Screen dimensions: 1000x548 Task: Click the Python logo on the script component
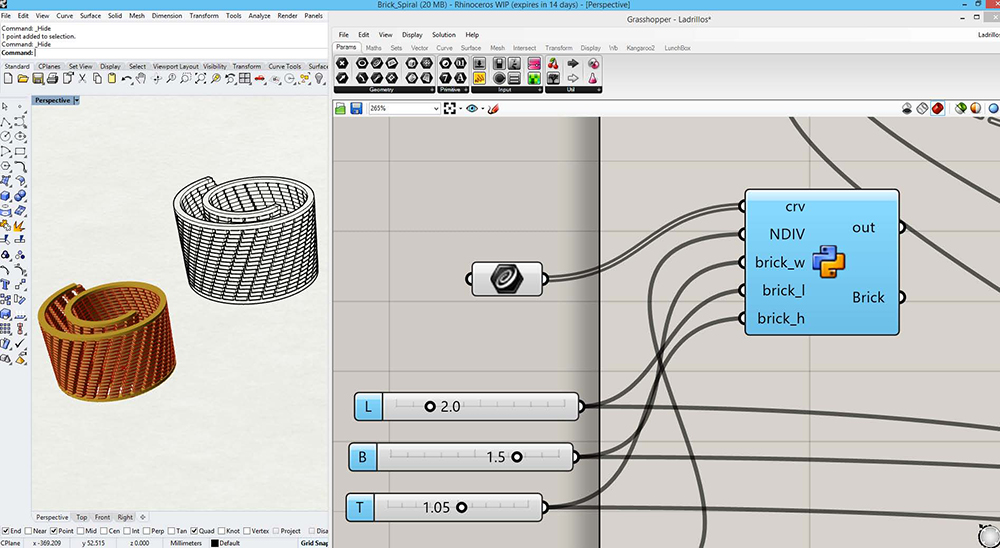click(x=828, y=262)
